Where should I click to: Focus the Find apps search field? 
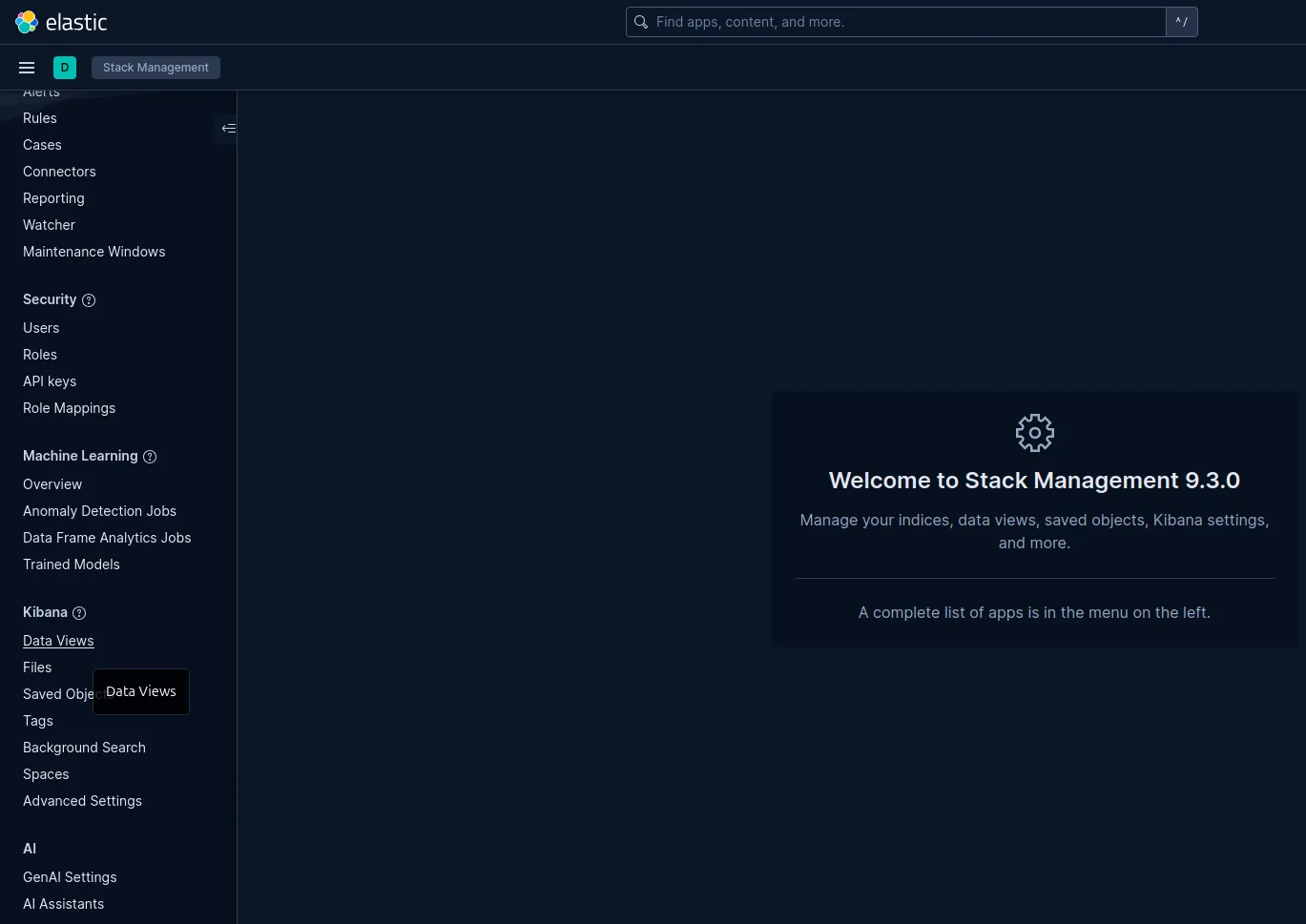click(x=906, y=22)
